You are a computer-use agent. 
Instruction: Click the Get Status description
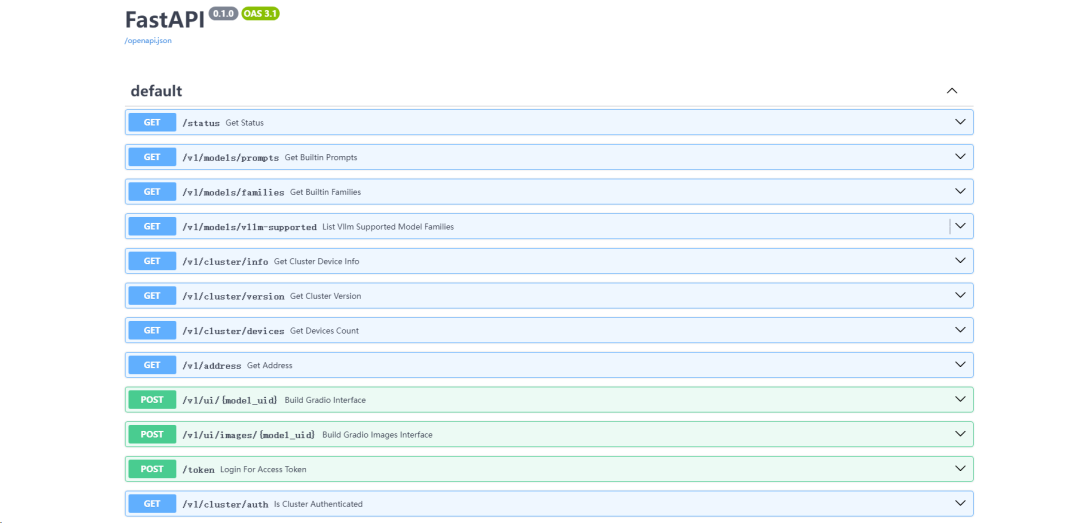pyautogui.click(x=245, y=123)
